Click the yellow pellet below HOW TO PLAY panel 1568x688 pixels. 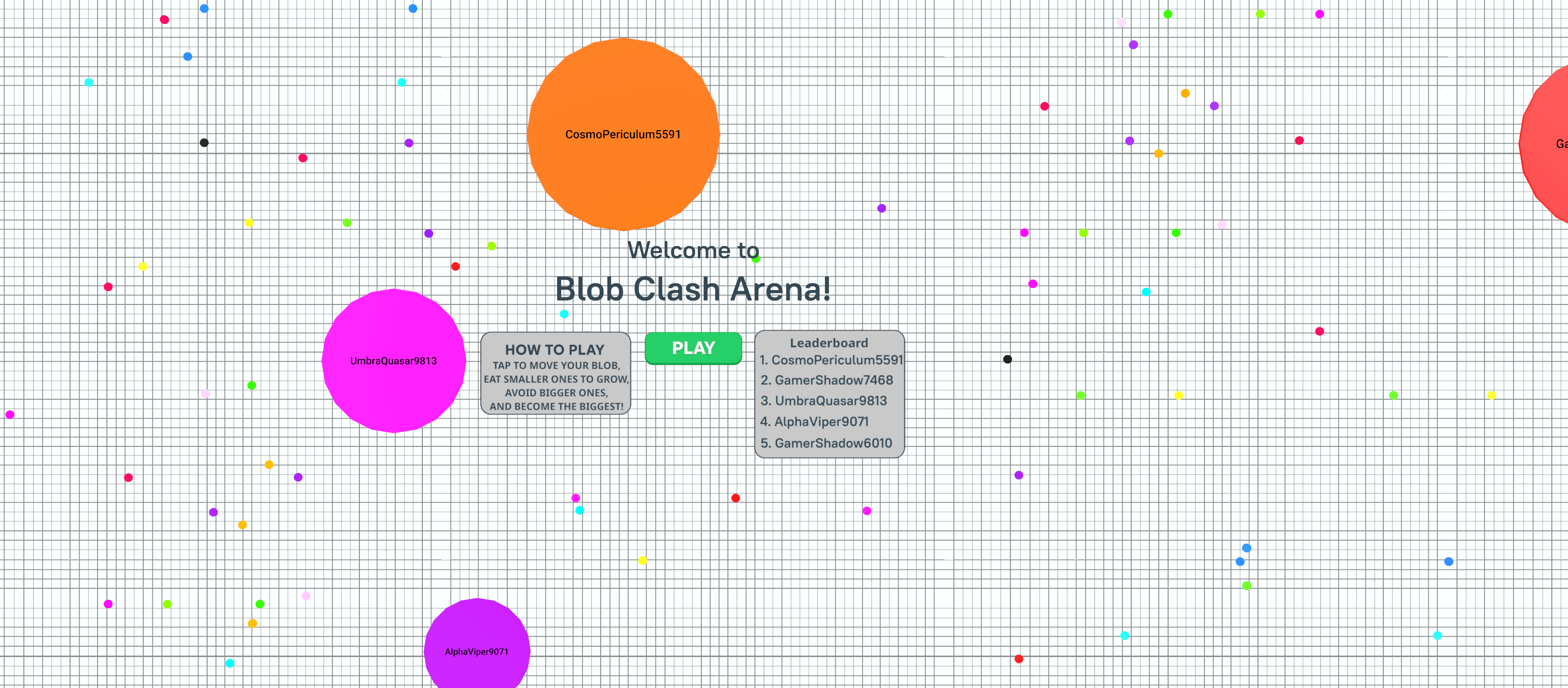click(642, 560)
